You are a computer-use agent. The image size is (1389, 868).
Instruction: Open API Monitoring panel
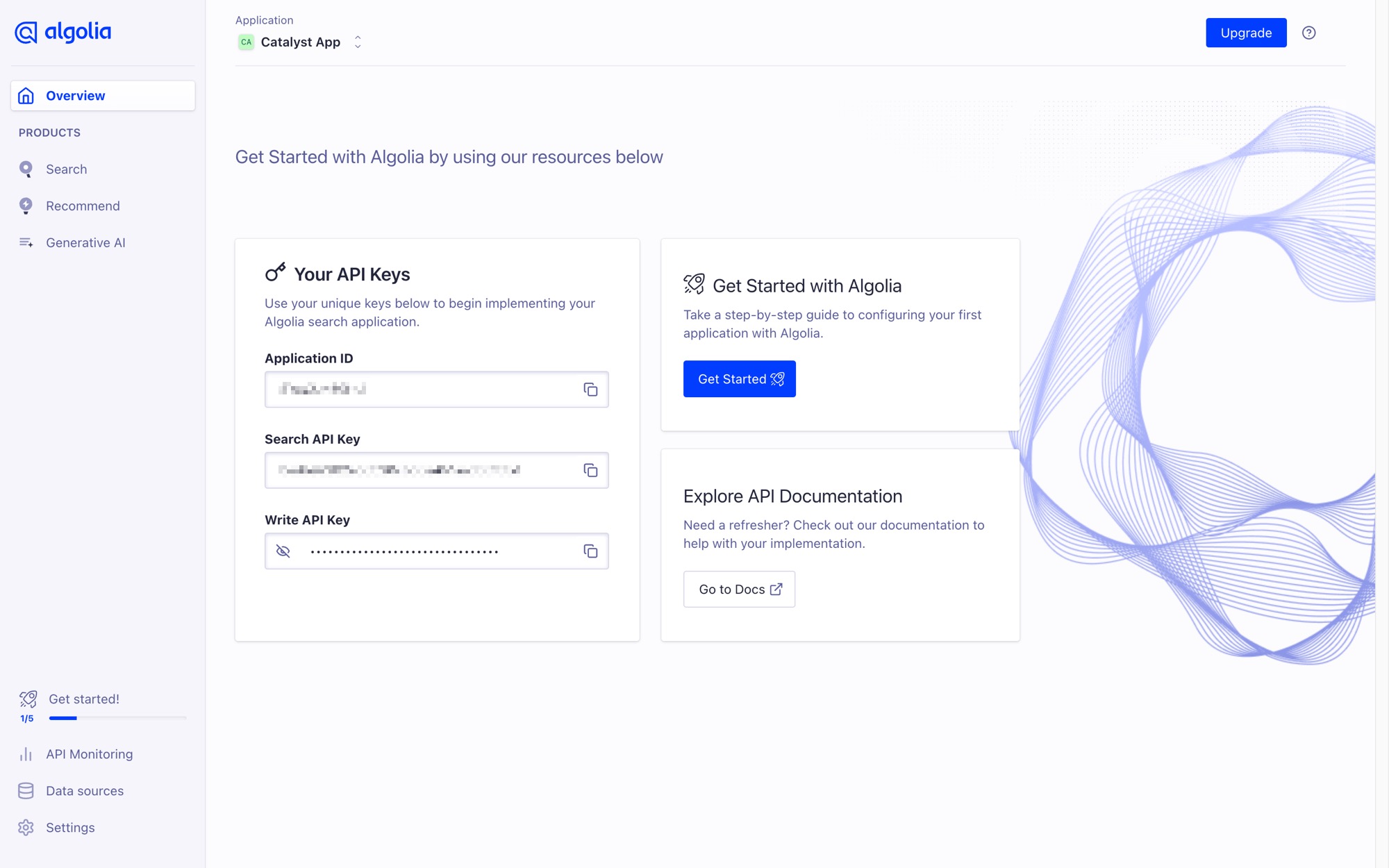[x=89, y=753]
